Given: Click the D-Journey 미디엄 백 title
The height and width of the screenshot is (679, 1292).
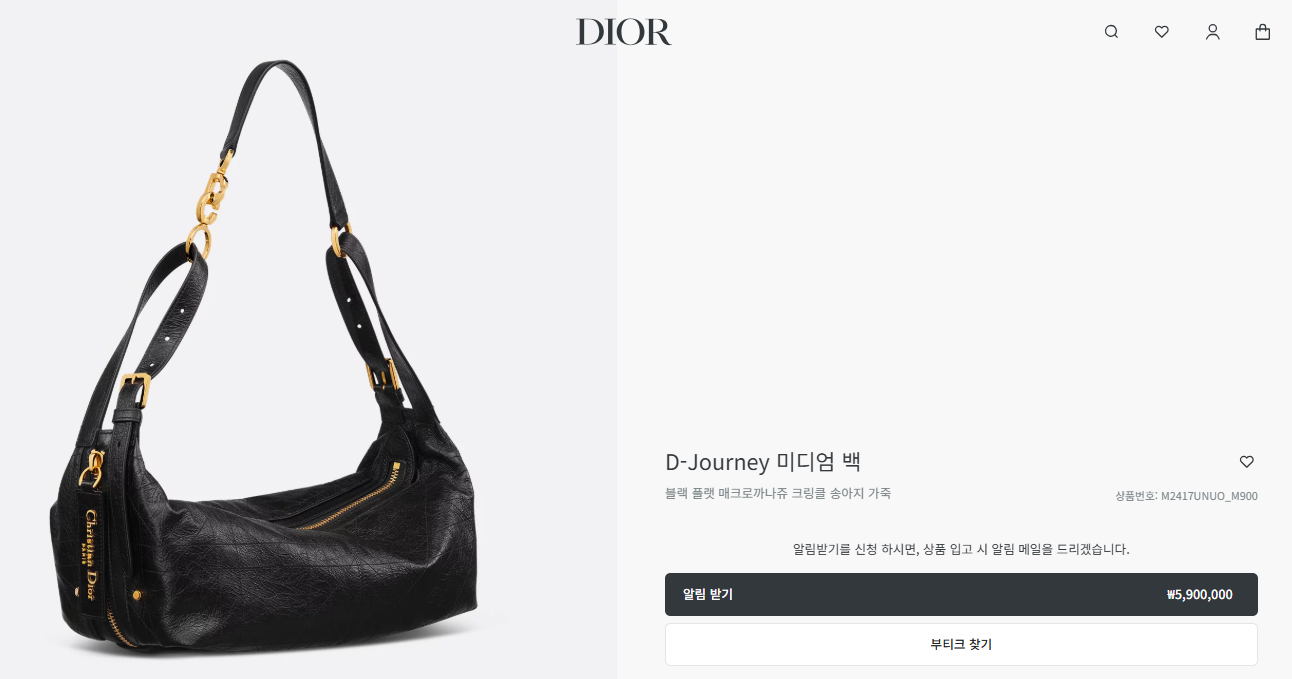Looking at the screenshot, I should (763, 462).
